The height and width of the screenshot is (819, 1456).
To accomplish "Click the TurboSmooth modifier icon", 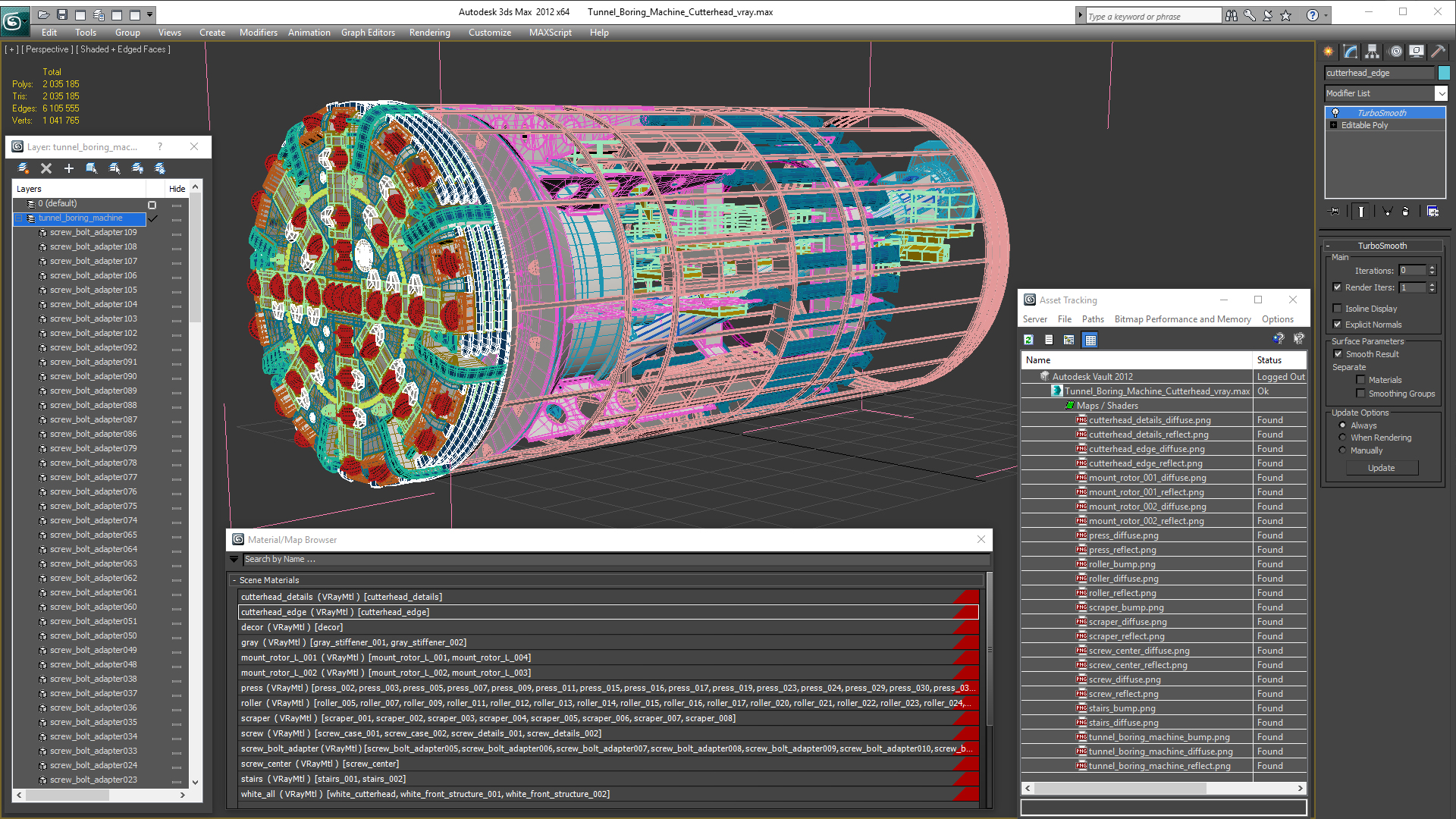I will 1336,112.
